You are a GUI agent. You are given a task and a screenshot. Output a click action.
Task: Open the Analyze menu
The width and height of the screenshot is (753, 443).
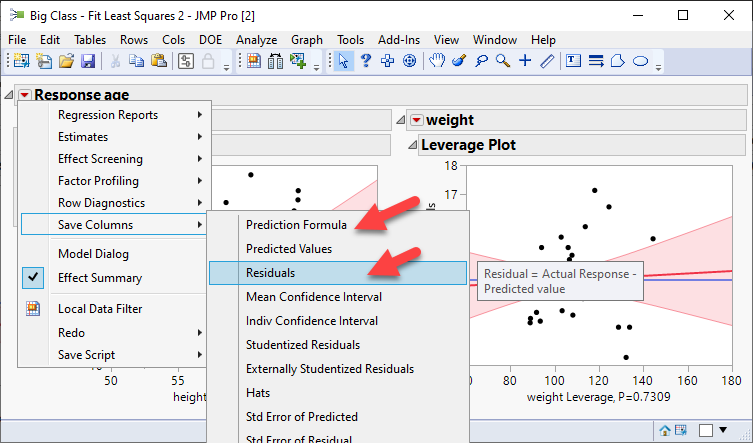(256, 40)
